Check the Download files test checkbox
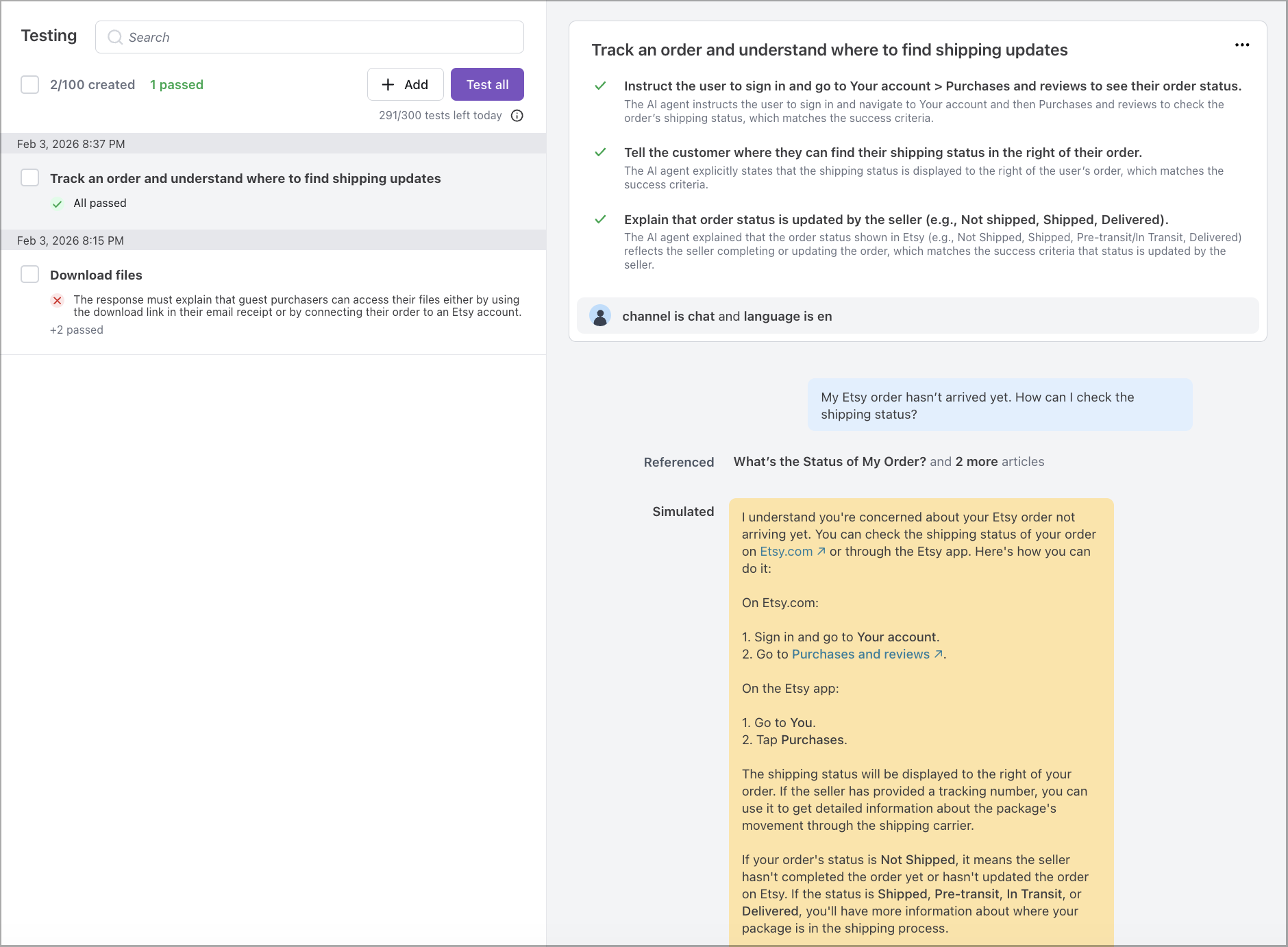The image size is (1288, 947). [x=30, y=275]
